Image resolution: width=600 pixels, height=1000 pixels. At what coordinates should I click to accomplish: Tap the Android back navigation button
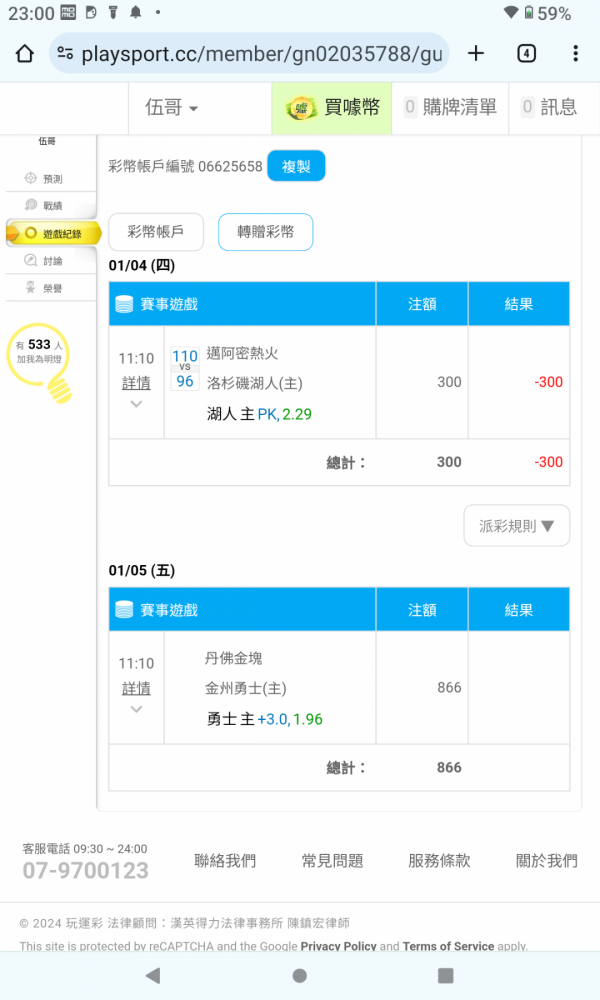(x=152, y=975)
